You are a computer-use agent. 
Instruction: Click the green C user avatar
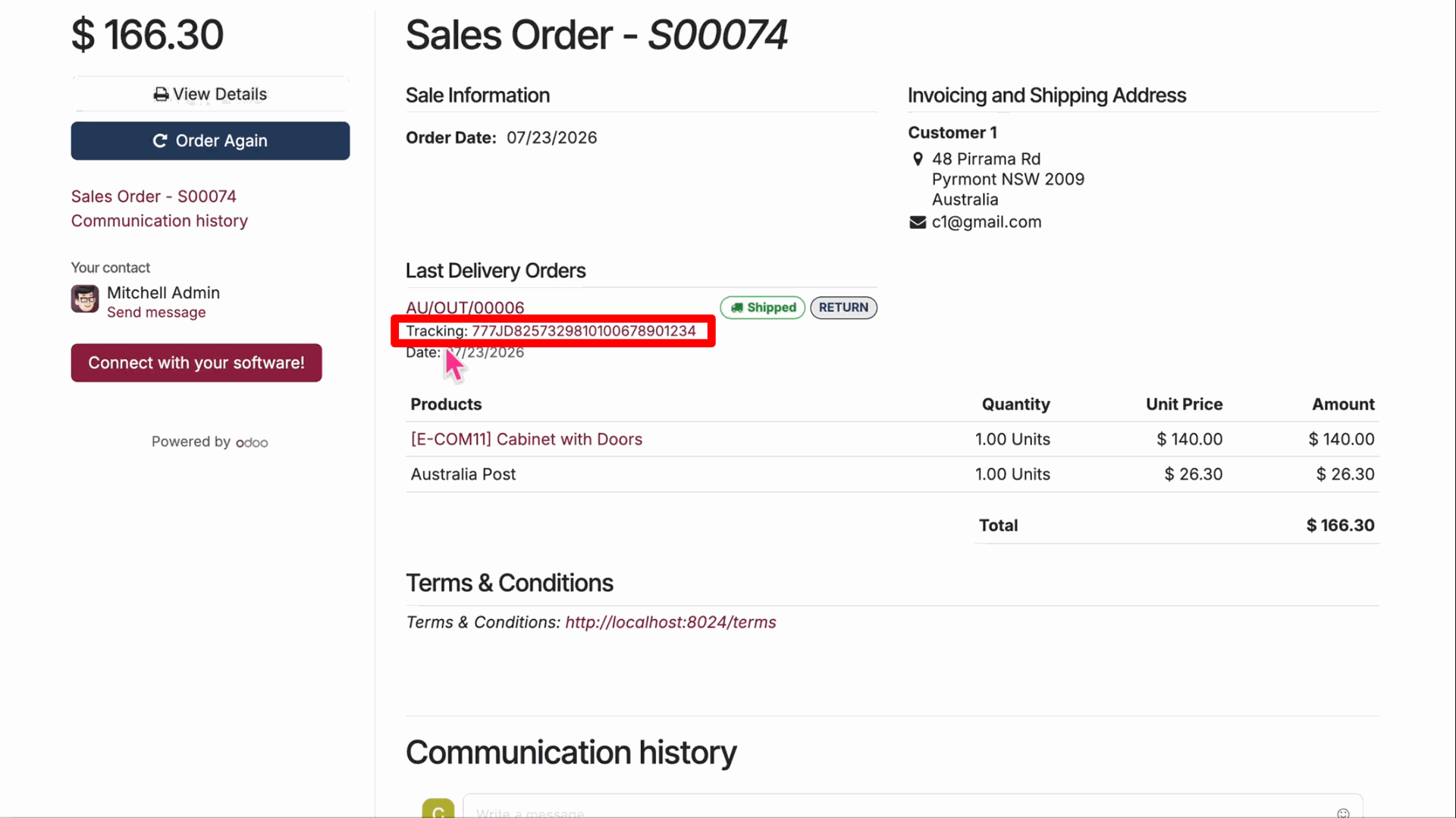[x=438, y=808]
